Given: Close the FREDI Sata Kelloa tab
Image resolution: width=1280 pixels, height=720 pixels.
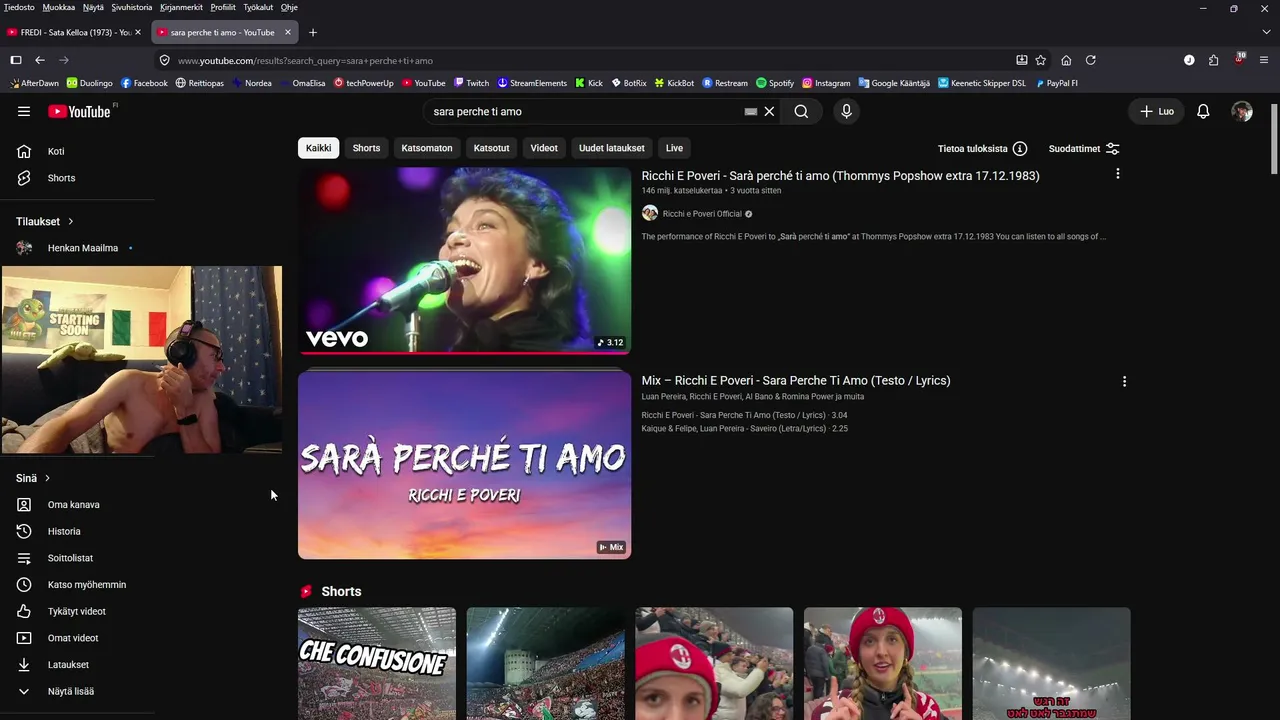Looking at the screenshot, I should (x=138, y=32).
